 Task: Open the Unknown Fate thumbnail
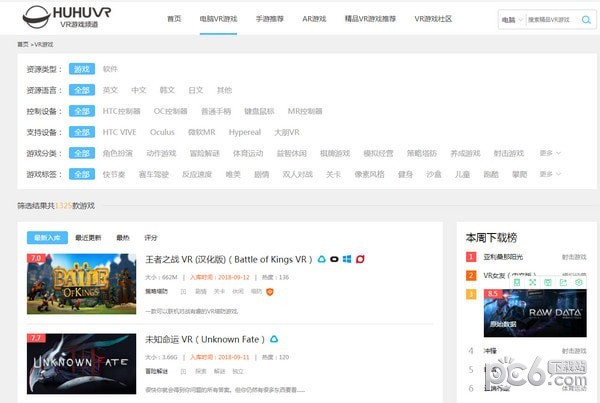pyautogui.click(x=82, y=364)
